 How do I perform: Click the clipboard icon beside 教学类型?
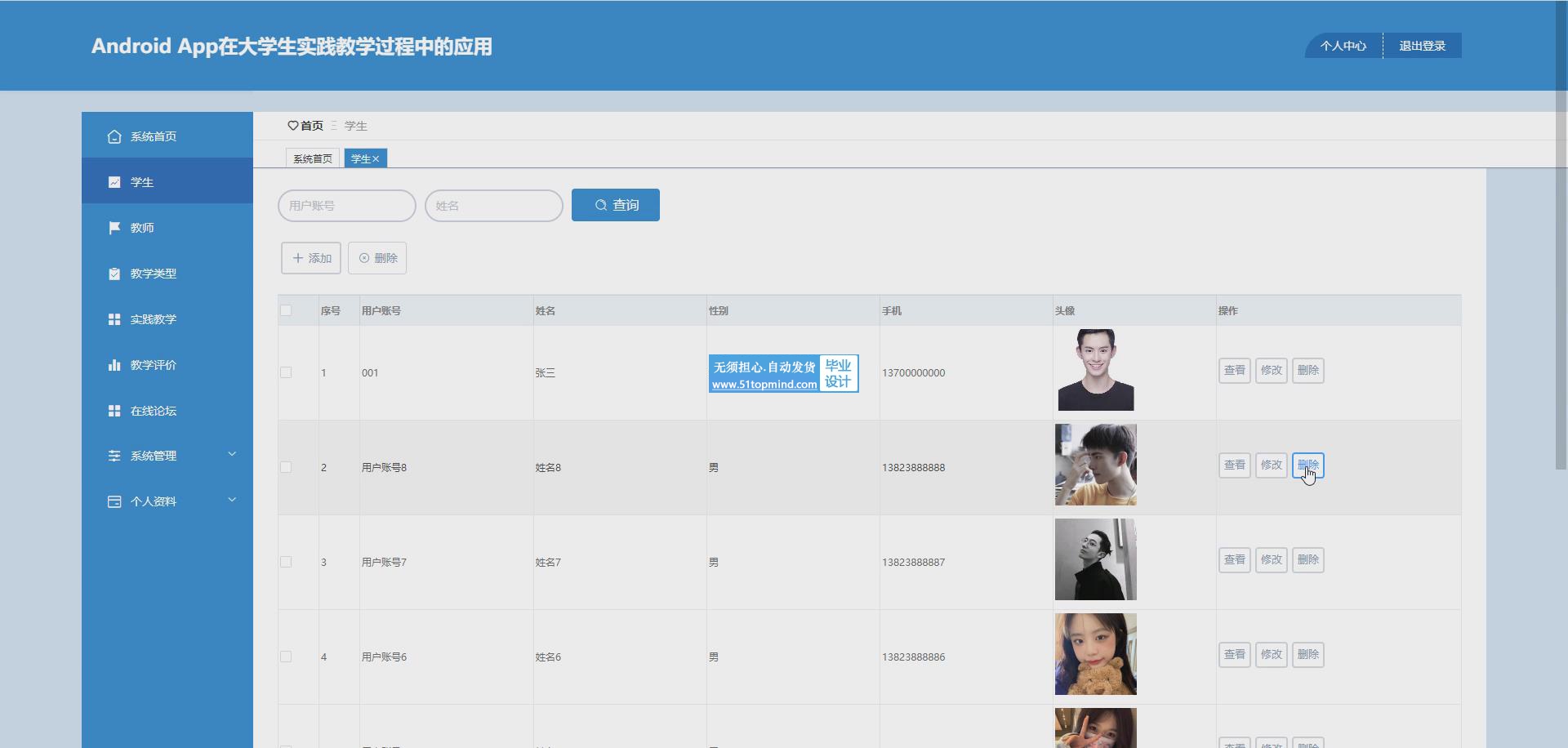[114, 274]
